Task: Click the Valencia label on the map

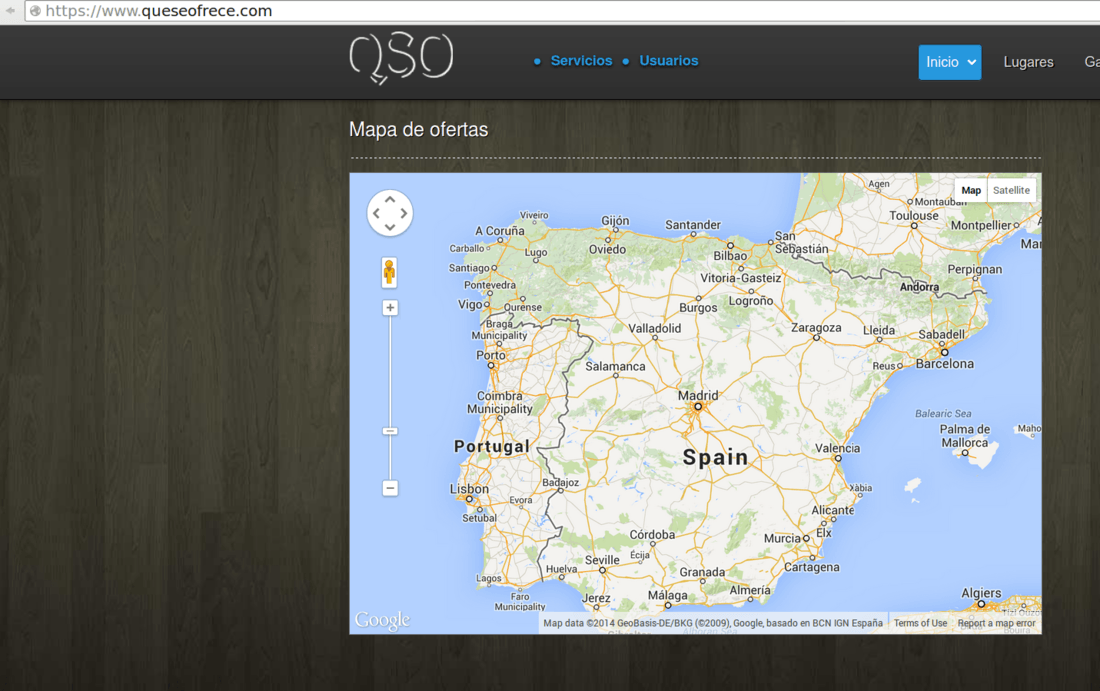Action: pos(837,448)
